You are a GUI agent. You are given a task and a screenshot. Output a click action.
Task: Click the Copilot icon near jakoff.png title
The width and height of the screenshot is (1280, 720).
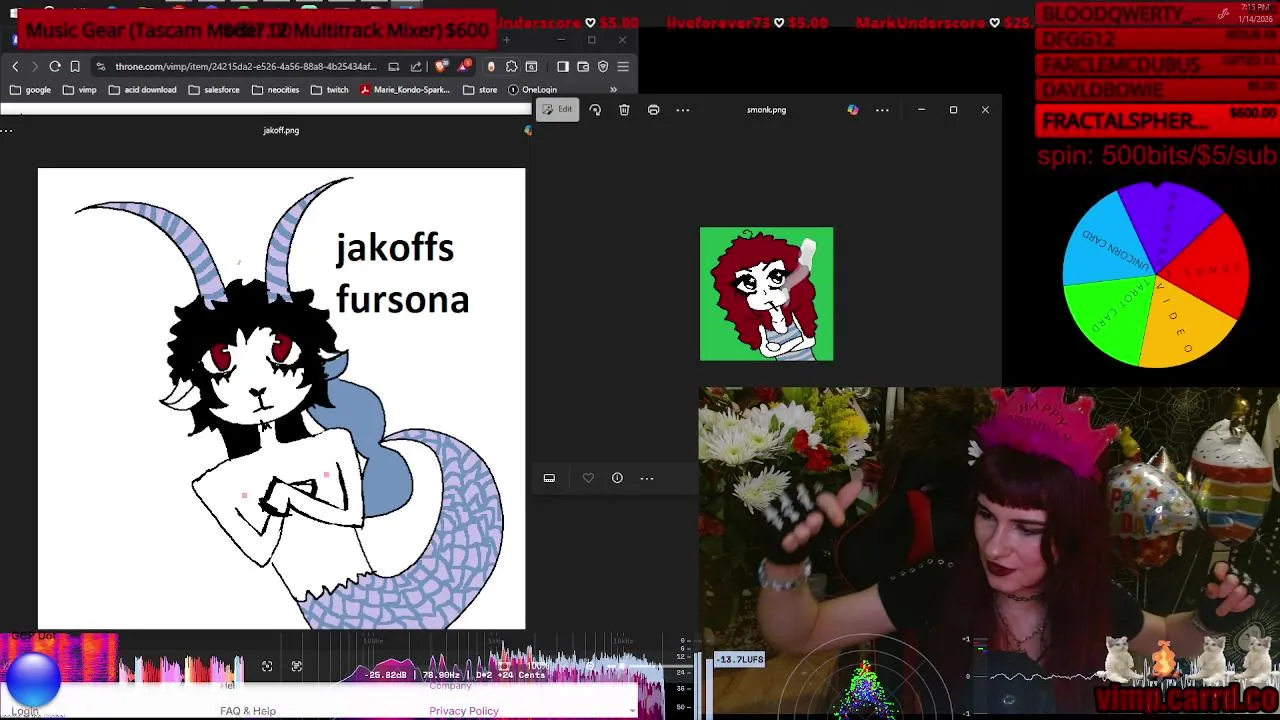528,130
